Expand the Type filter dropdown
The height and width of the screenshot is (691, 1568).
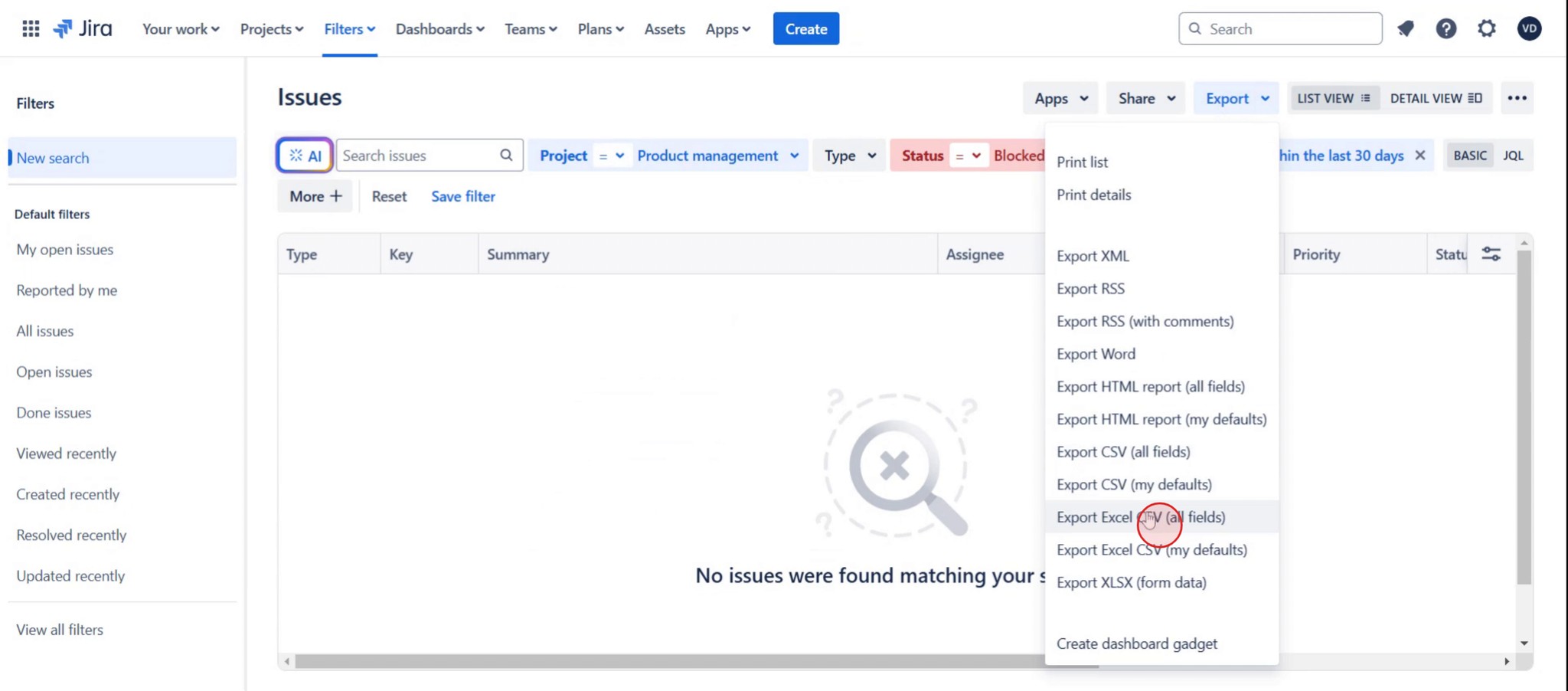click(x=848, y=155)
